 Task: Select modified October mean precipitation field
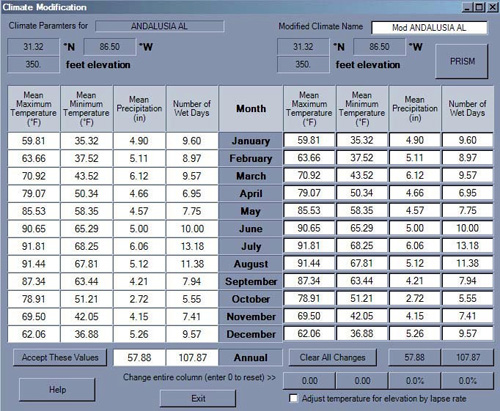tap(415, 298)
